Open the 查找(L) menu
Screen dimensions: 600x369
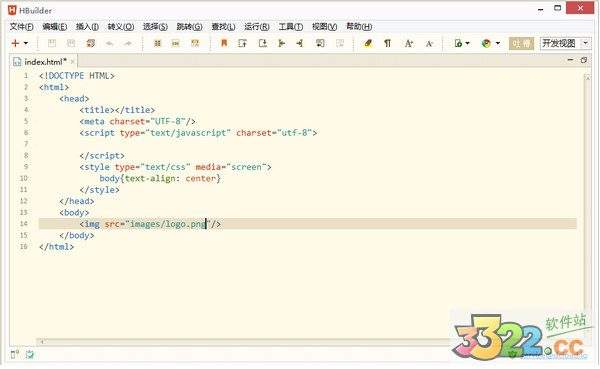[x=223, y=26]
